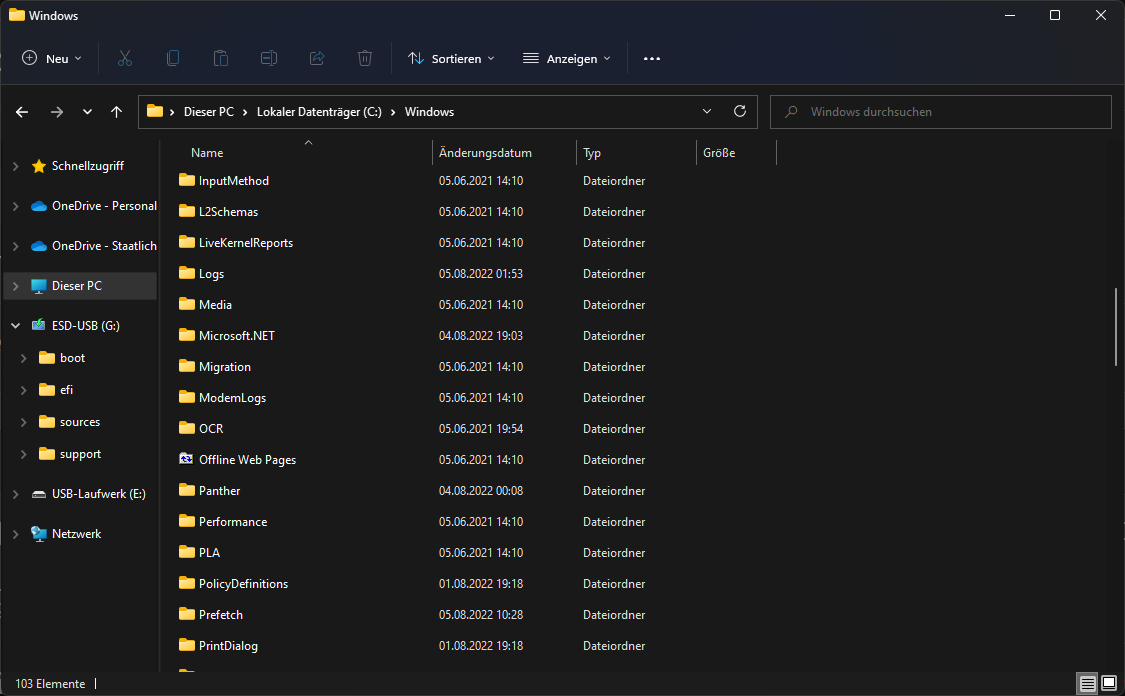Select the PrintDialog folder
Image resolution: width=1125 pixels, height=696 pixels.
click(228, 646)
